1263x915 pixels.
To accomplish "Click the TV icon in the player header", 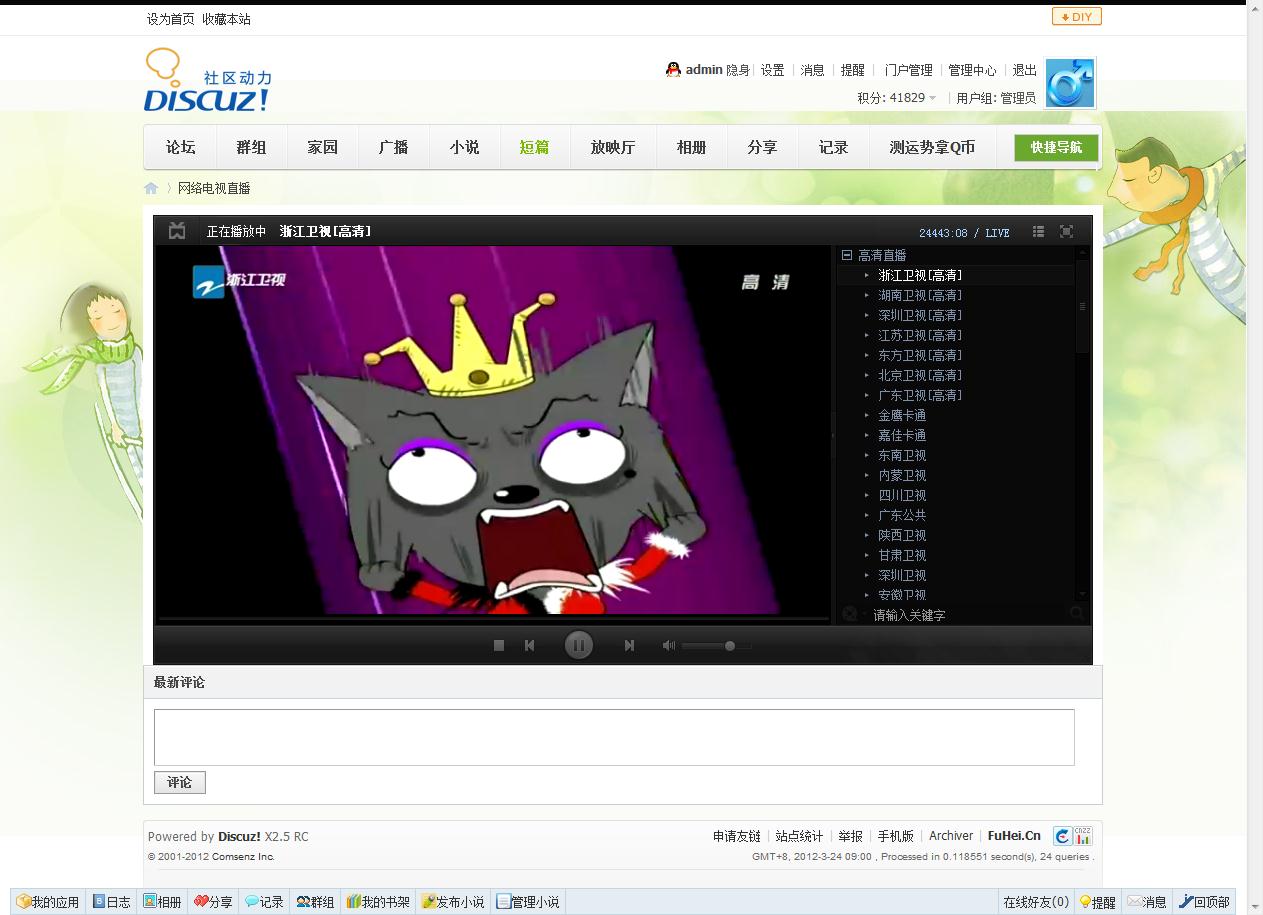I will pyautogui.click(x=177, y=231).
